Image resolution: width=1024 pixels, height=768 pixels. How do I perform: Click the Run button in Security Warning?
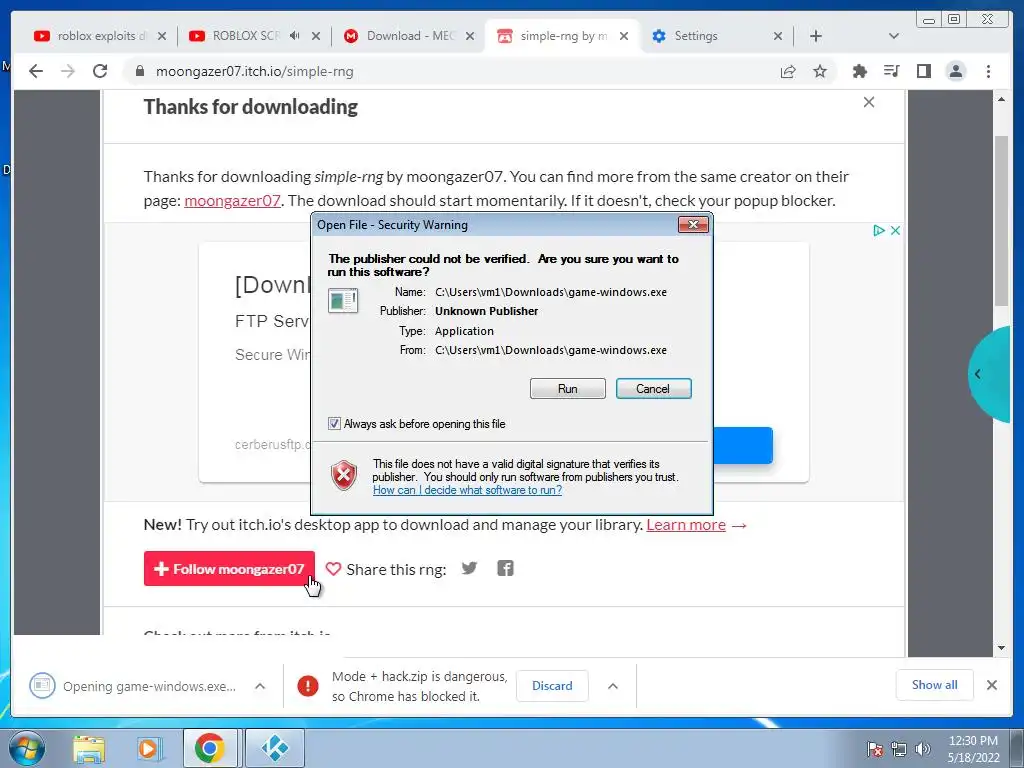click(568, 389)
